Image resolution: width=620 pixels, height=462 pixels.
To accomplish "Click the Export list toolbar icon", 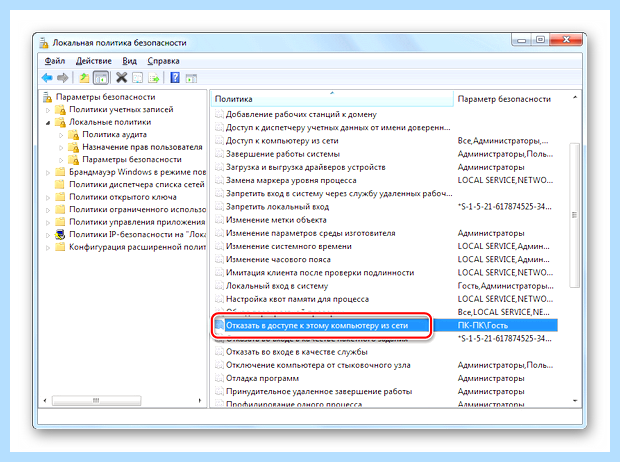I will [x=153, y=78].
